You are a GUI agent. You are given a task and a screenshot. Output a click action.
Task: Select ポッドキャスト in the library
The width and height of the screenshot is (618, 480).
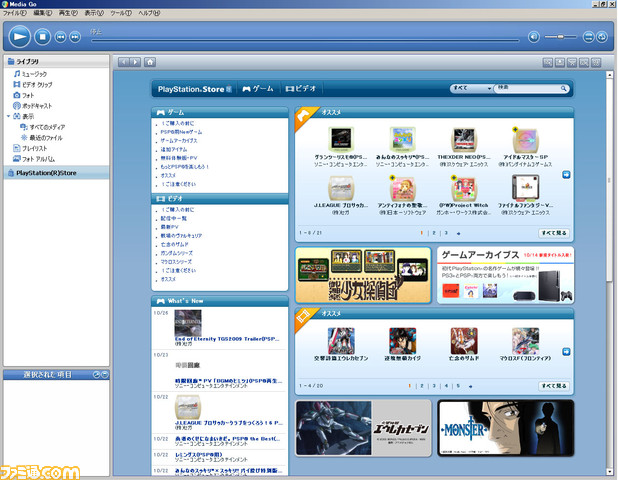click(32, 106)
